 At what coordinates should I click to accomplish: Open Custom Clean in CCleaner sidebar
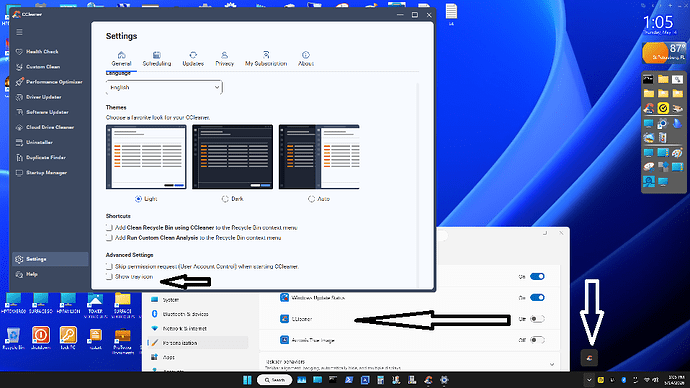(x=43, y=67)
